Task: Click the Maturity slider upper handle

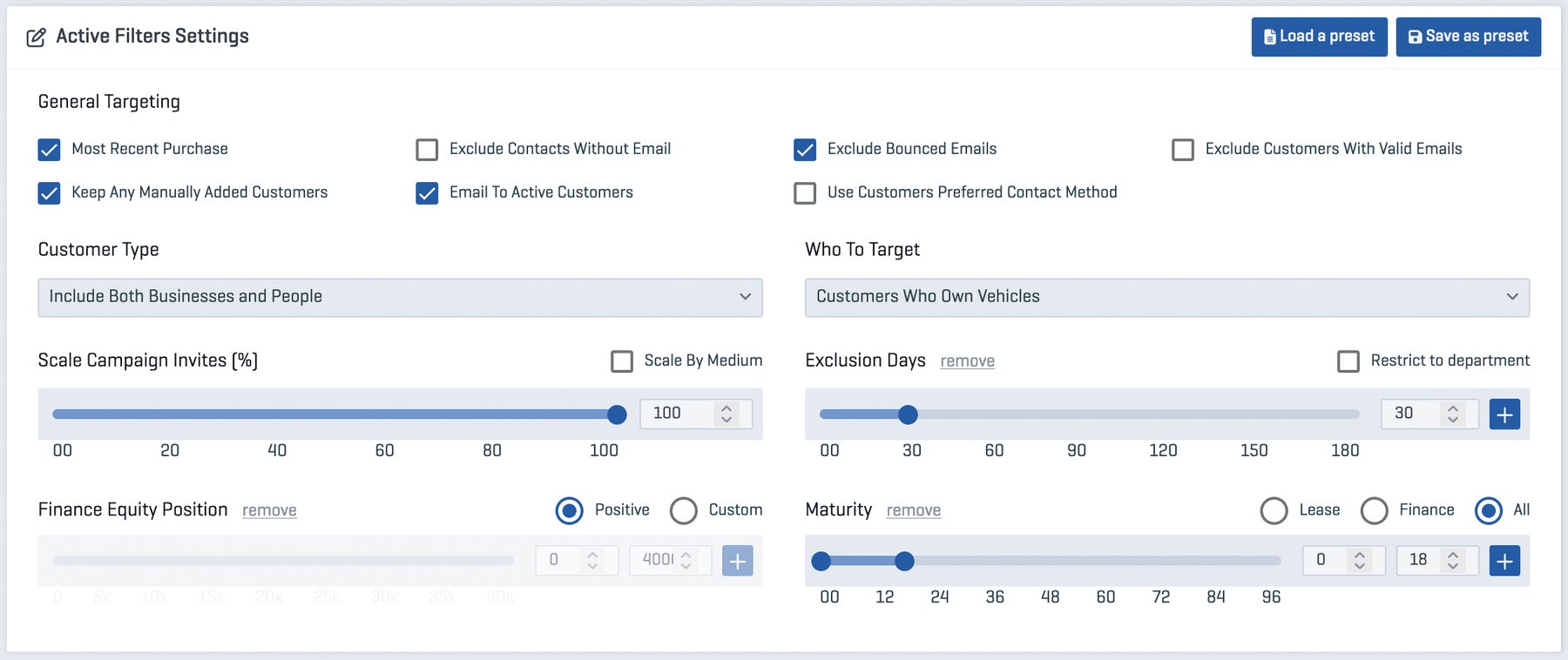Action: point(904,561)
